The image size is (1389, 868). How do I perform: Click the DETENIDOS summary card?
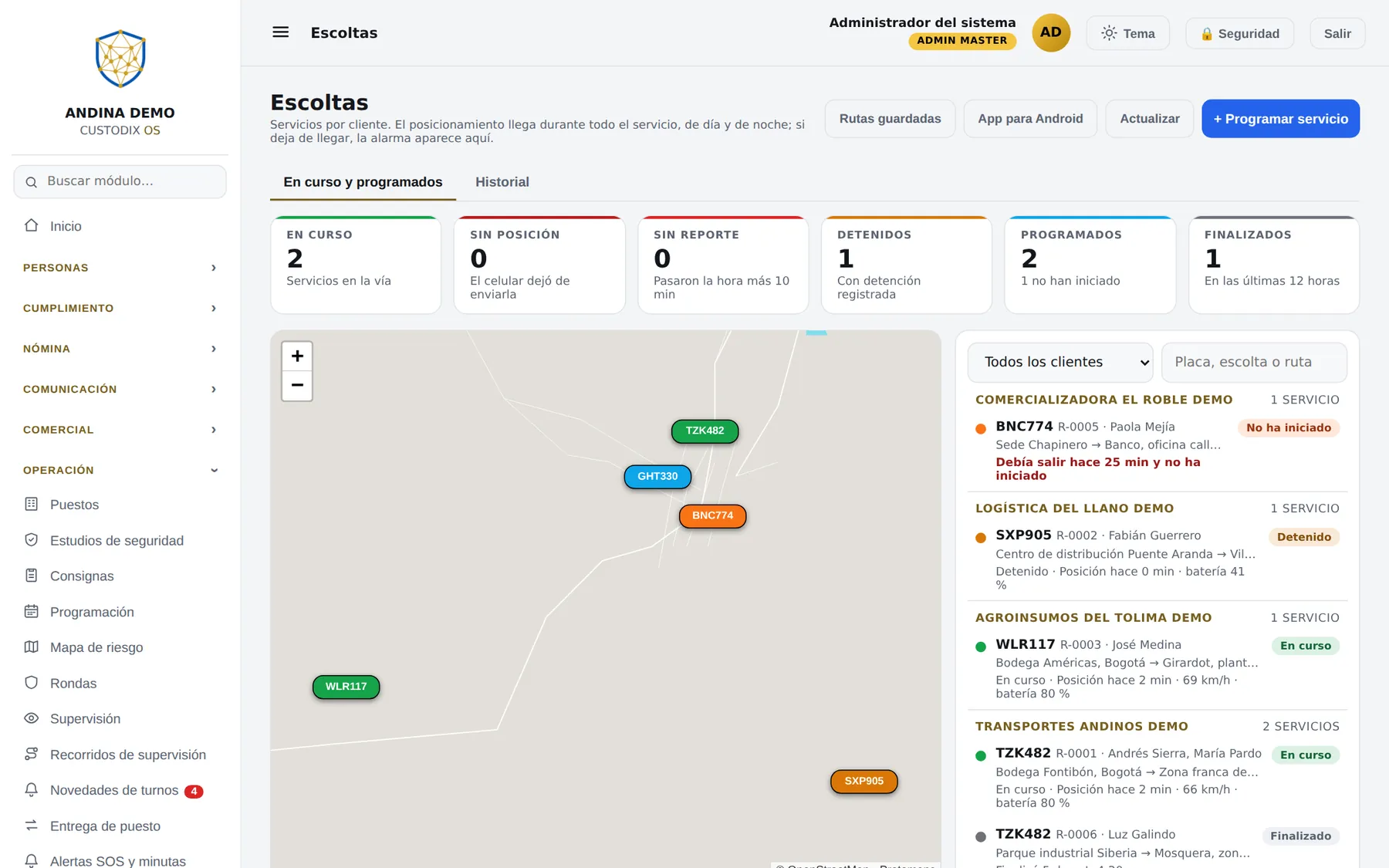point(907,265)
